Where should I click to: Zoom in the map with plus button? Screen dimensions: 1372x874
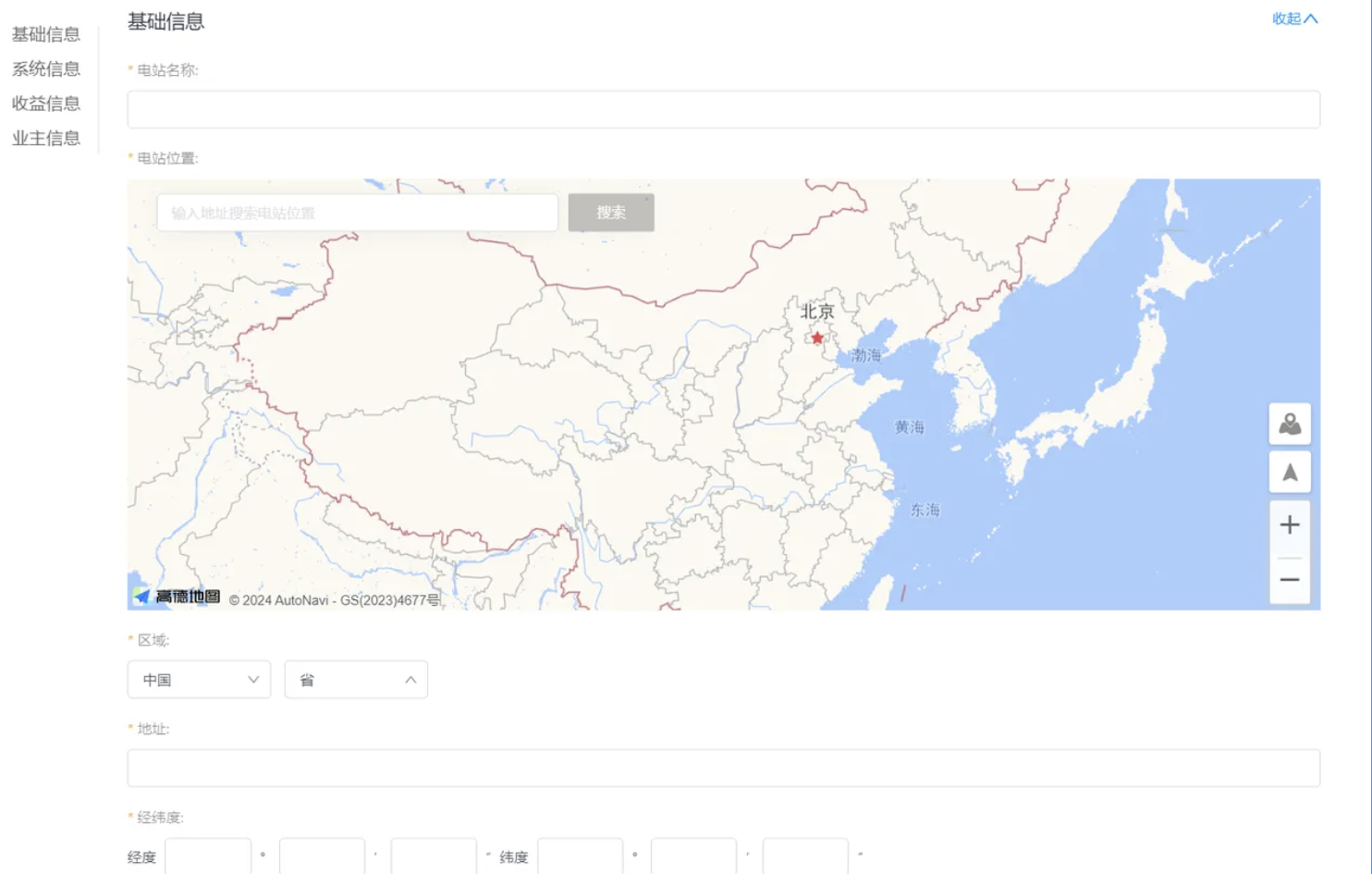1290,525
